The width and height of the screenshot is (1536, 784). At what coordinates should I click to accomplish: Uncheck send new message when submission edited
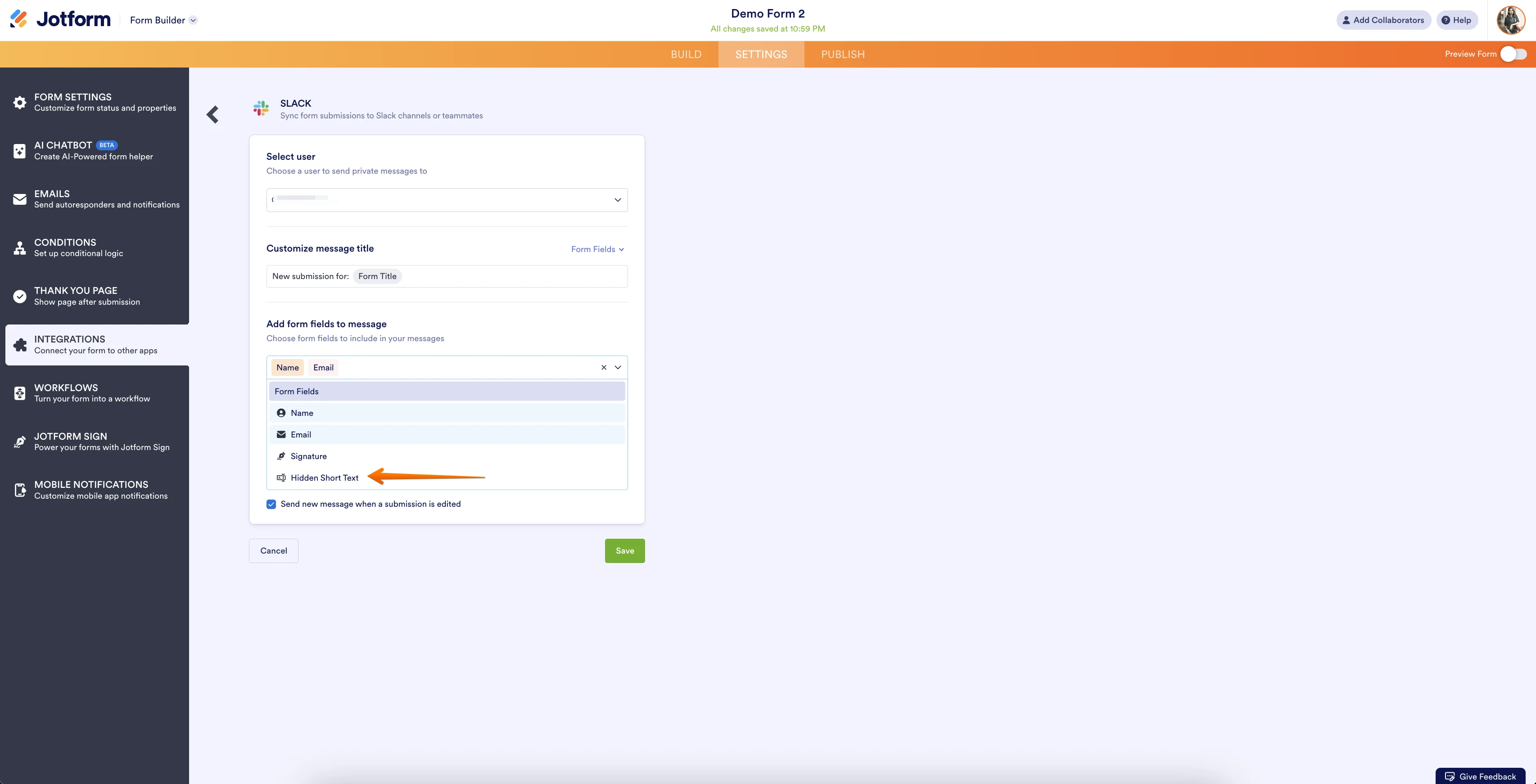[x=271, y=504]
